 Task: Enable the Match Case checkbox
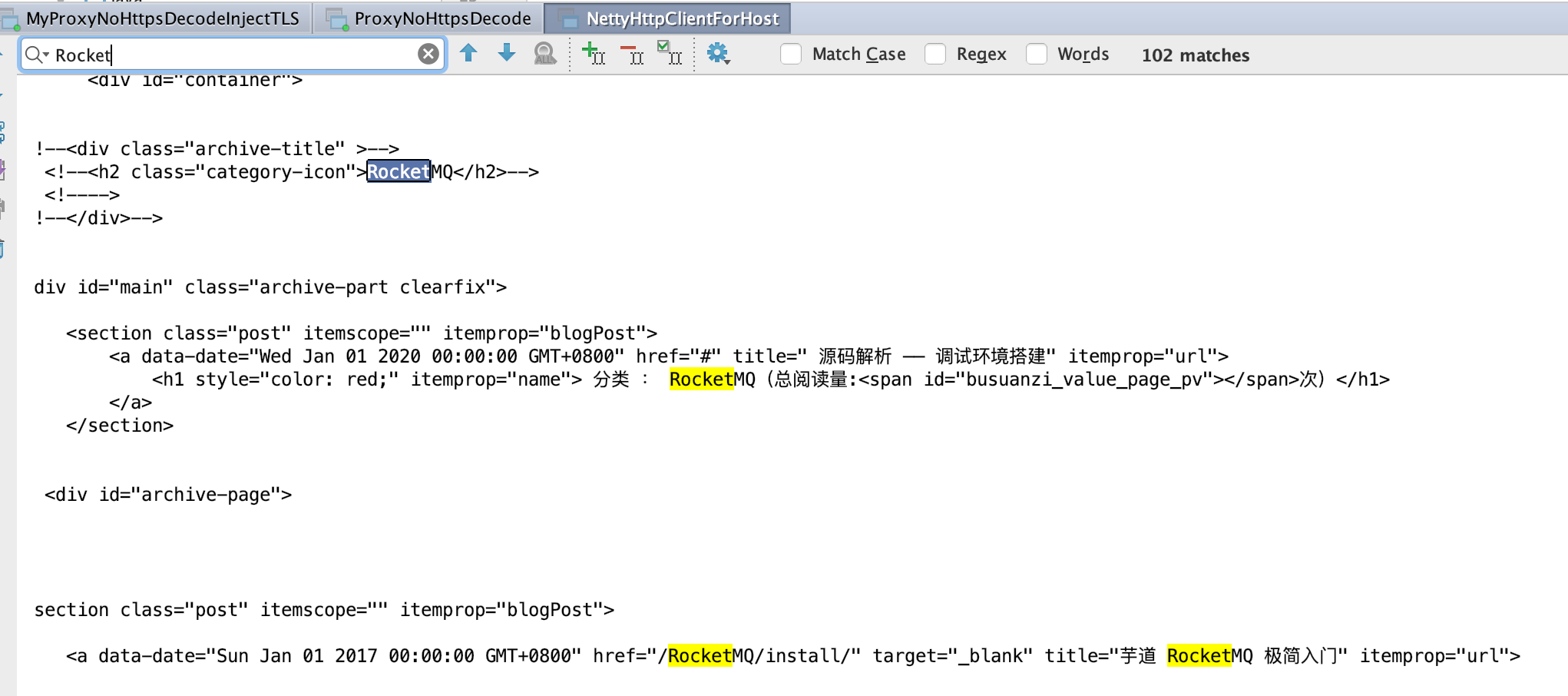pyautogui.click(x=791, y=54)
